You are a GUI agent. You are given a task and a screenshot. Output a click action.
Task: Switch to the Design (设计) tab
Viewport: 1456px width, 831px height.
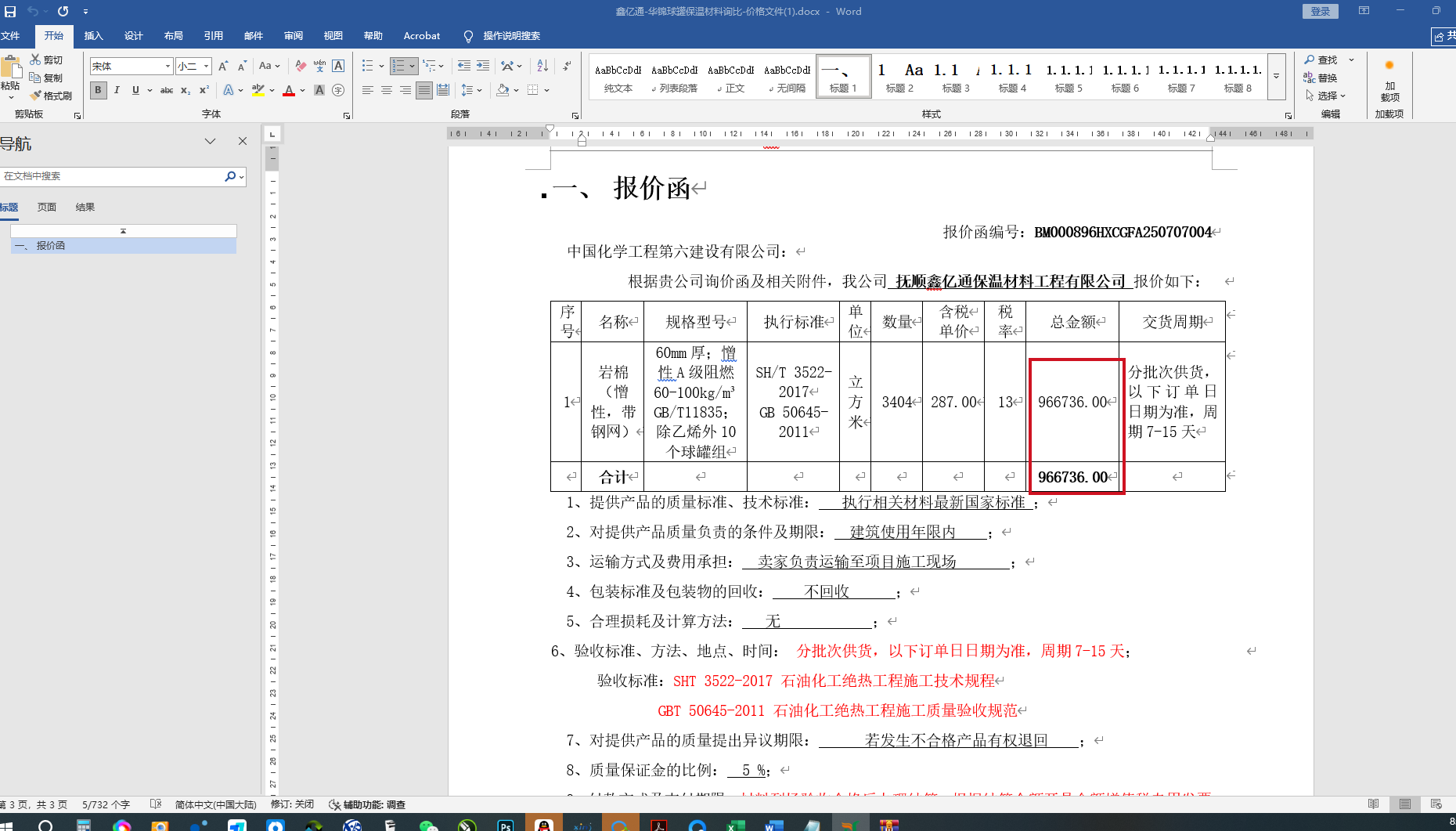134,36
